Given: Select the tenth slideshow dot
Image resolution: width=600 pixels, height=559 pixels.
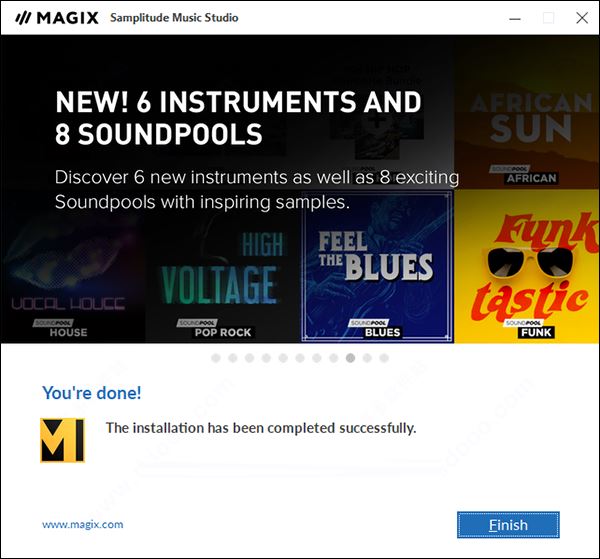Looking at the screenshot, I should pyautogui.click(x=367, y=358).
